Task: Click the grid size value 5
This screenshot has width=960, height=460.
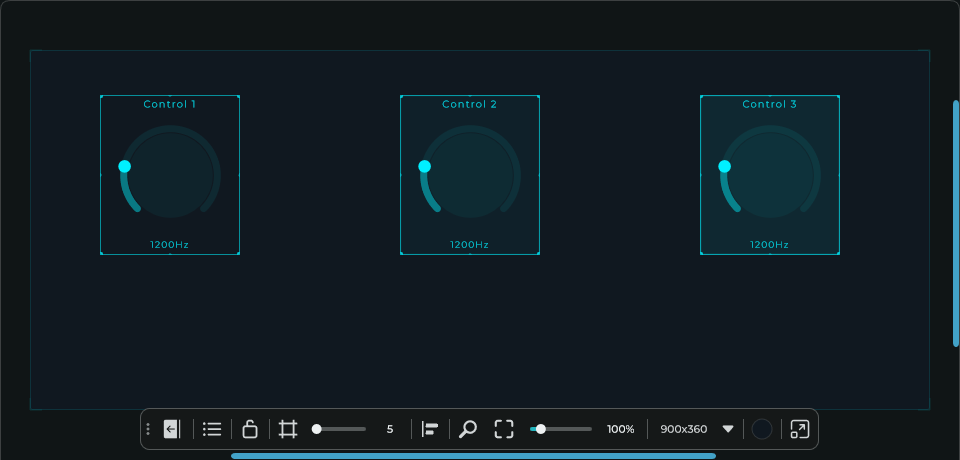Action: 390,429
